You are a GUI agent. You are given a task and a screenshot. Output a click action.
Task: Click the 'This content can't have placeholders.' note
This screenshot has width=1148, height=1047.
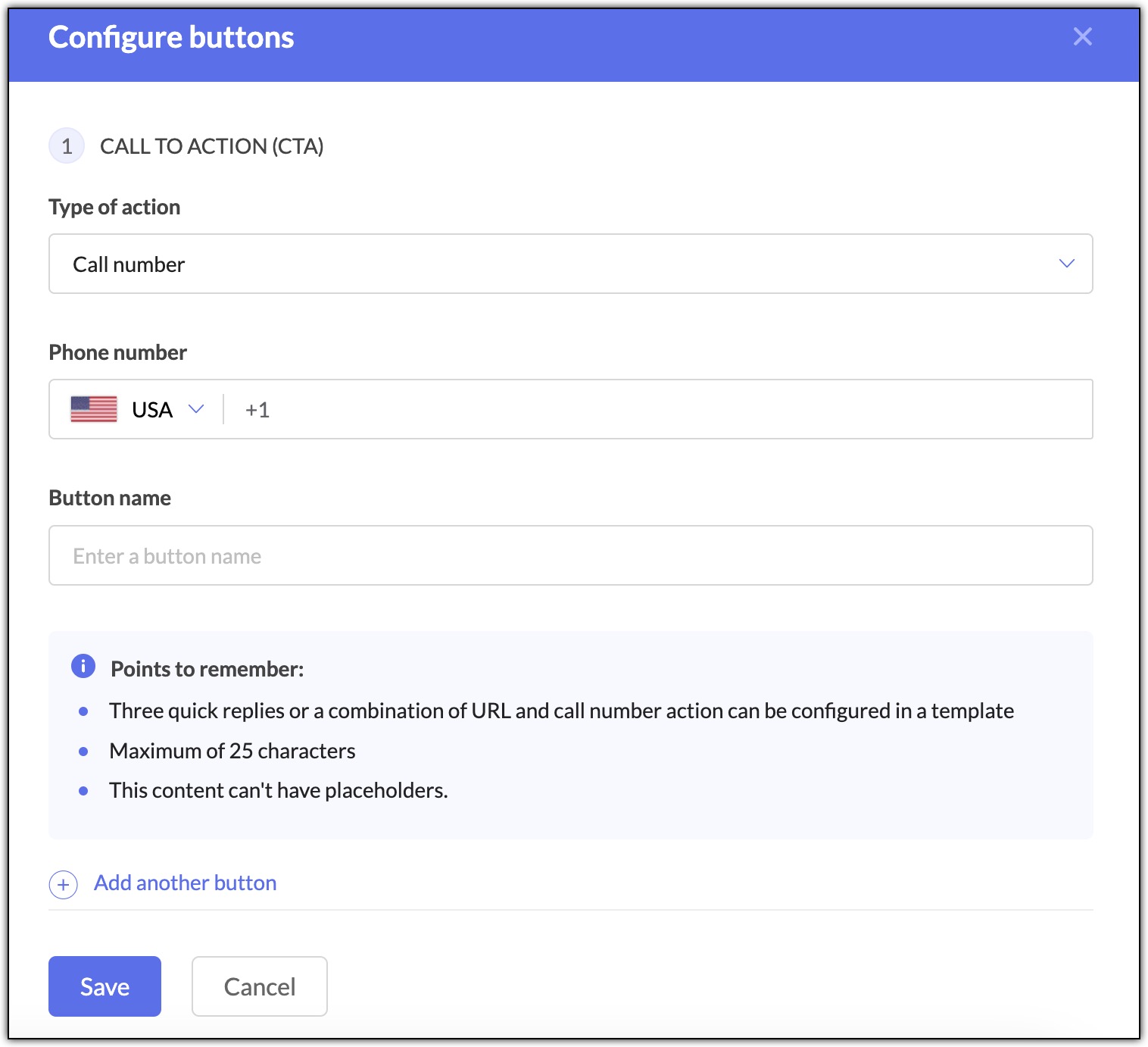pos(278,790)
